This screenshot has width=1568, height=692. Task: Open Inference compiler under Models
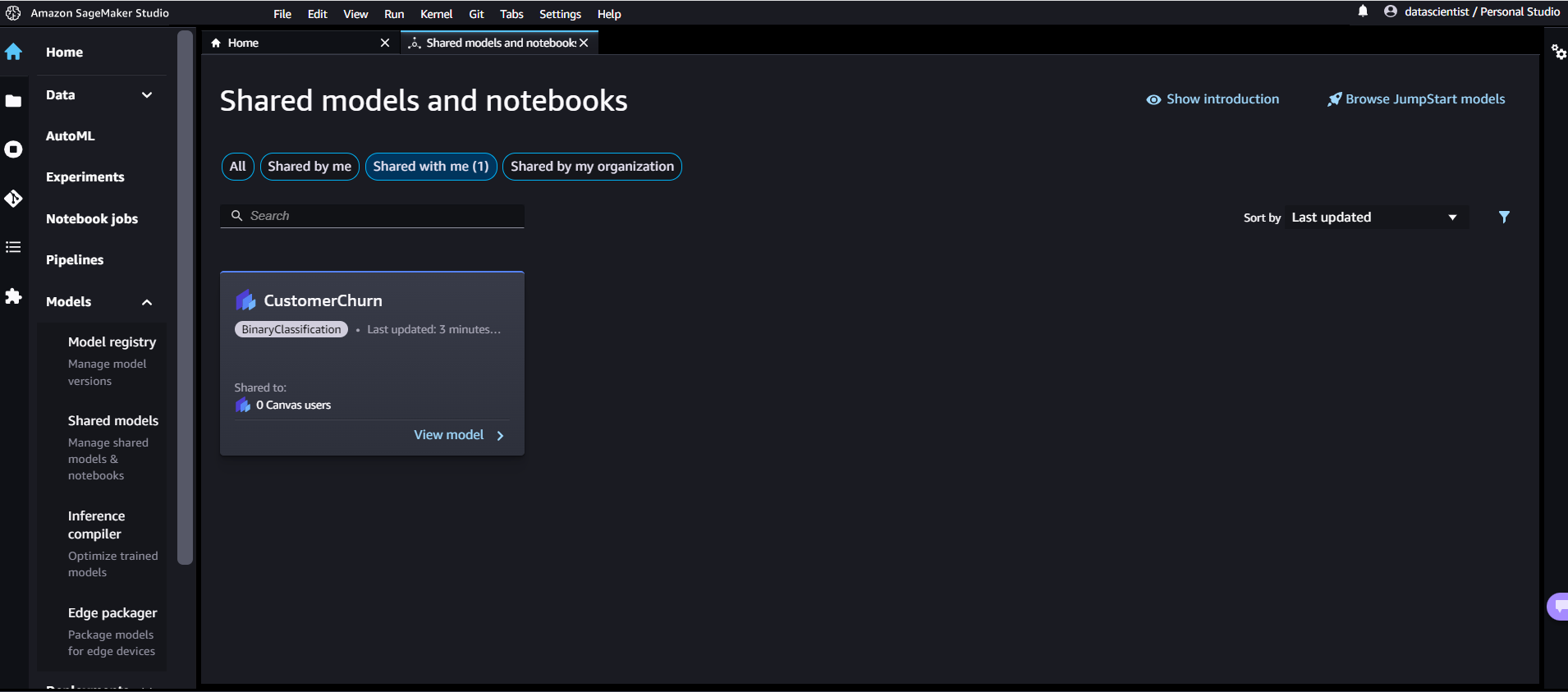pyautogui.click(x=96, y=525)
